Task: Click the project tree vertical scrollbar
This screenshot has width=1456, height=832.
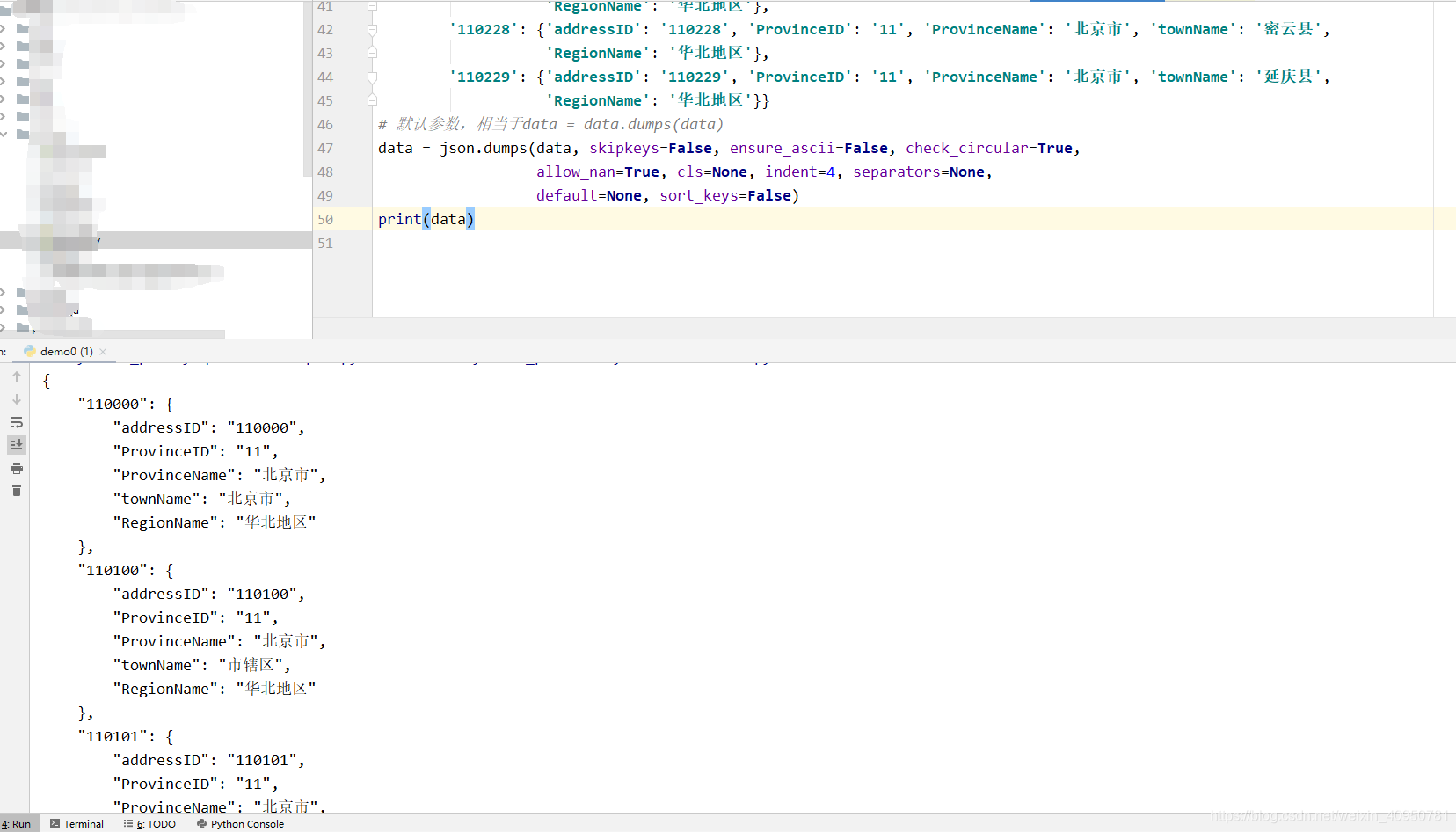Action: [x=307, y=88]
